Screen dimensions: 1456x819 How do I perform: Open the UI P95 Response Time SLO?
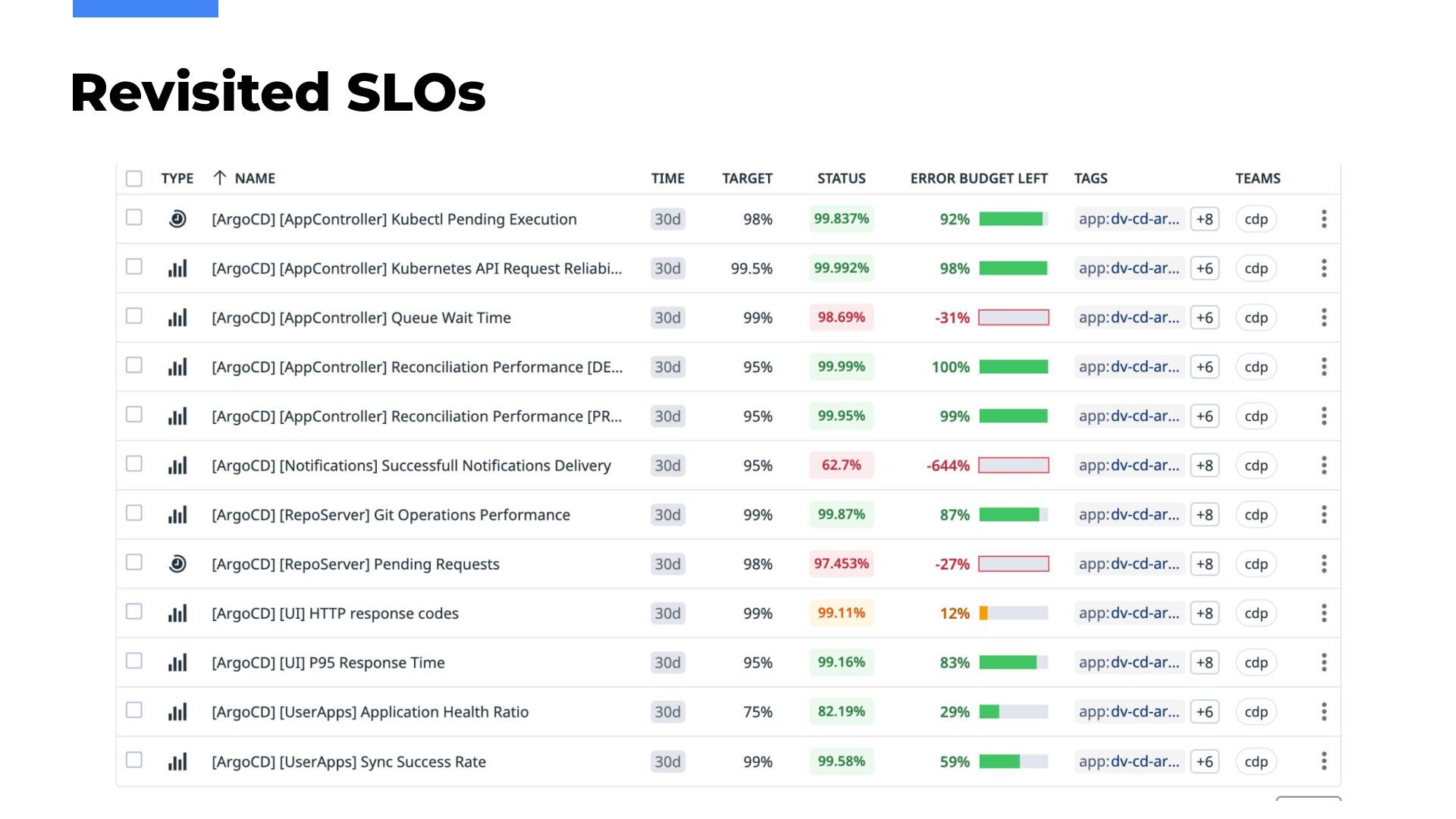coord(328,663)
